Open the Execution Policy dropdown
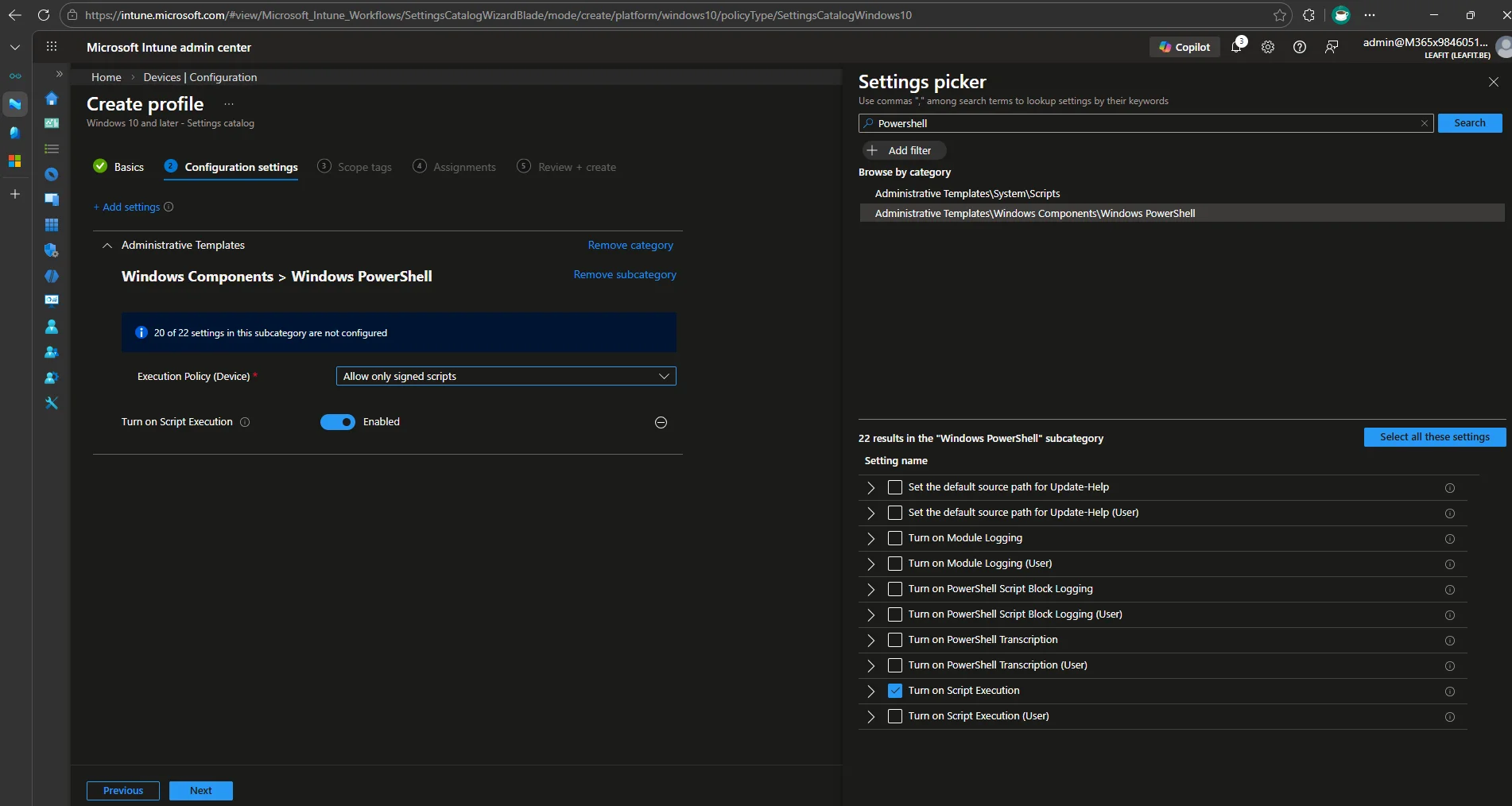Screen dimensions: 1512x806 [x=505, y=376]
